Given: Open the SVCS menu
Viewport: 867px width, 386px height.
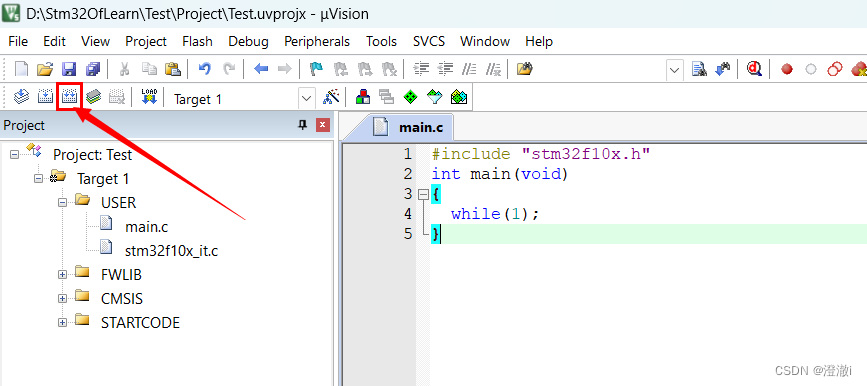Looking at the screenshot, I should tap(429, 41).
